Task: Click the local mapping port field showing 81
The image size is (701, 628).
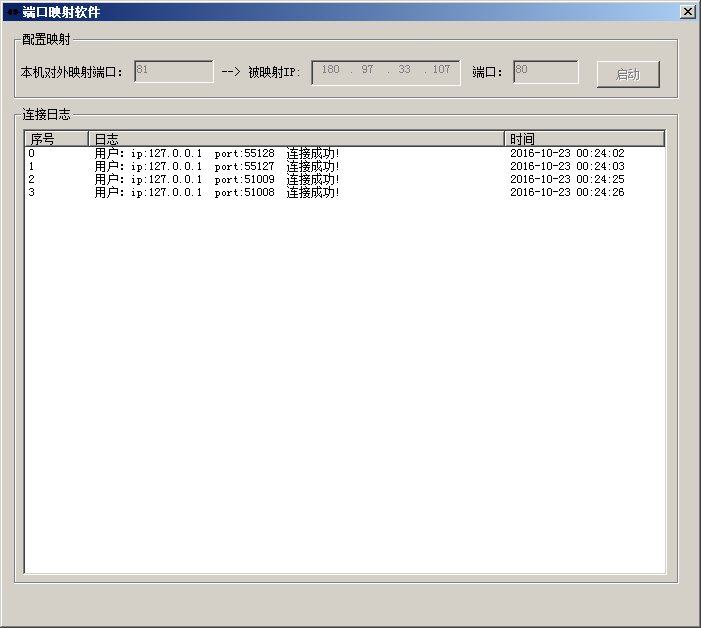Action: [173, 71]
